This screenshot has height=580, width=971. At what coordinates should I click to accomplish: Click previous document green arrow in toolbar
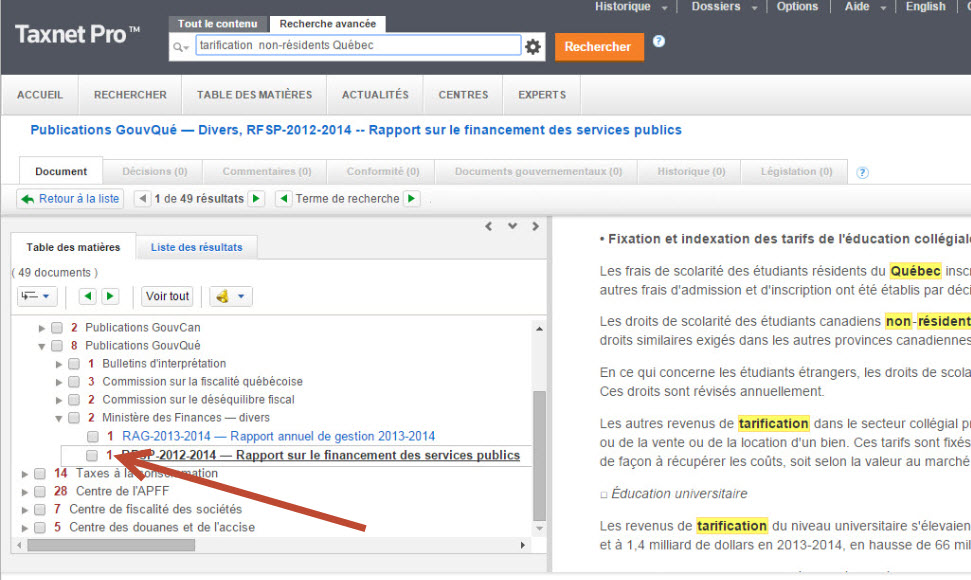click(88, 296)
